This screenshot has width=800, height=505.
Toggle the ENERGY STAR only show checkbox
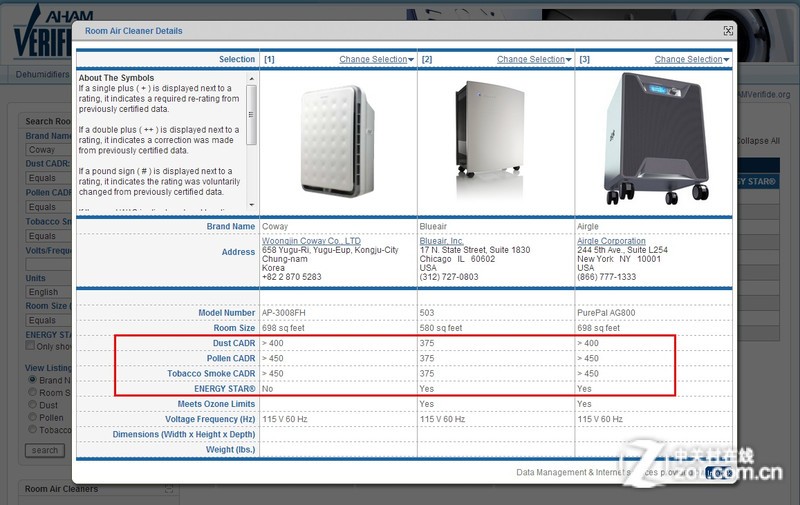(x=31, y=345)
